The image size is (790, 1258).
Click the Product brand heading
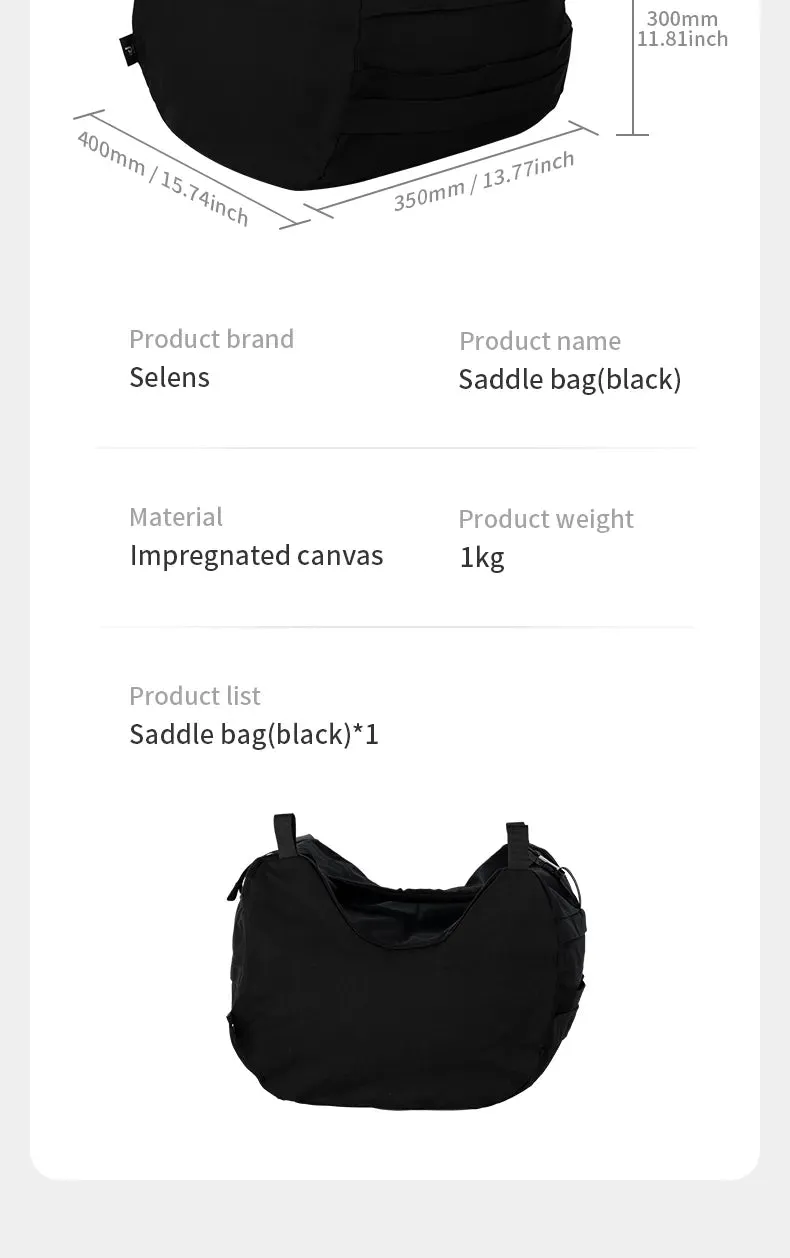pos(211,339)
